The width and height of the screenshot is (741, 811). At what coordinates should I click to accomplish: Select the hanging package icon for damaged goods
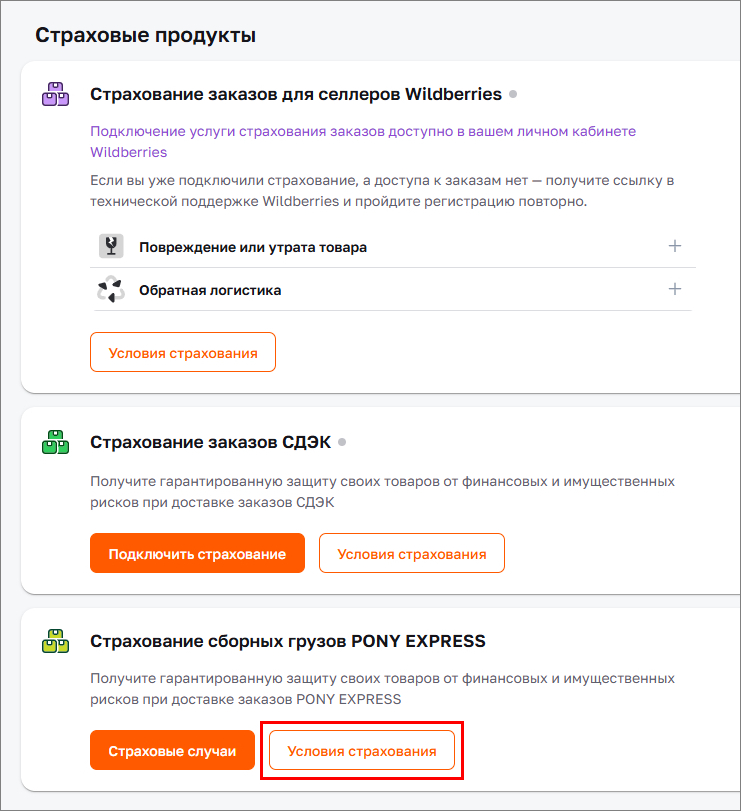click(111, 246)
